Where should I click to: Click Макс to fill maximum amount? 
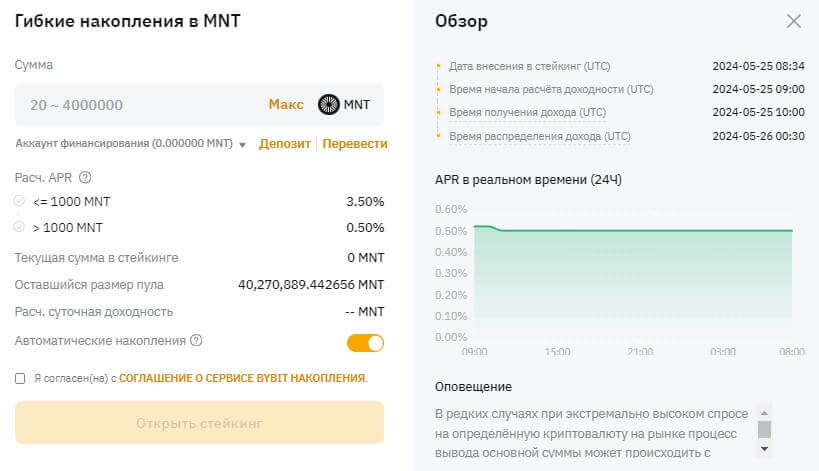point(286,104)
